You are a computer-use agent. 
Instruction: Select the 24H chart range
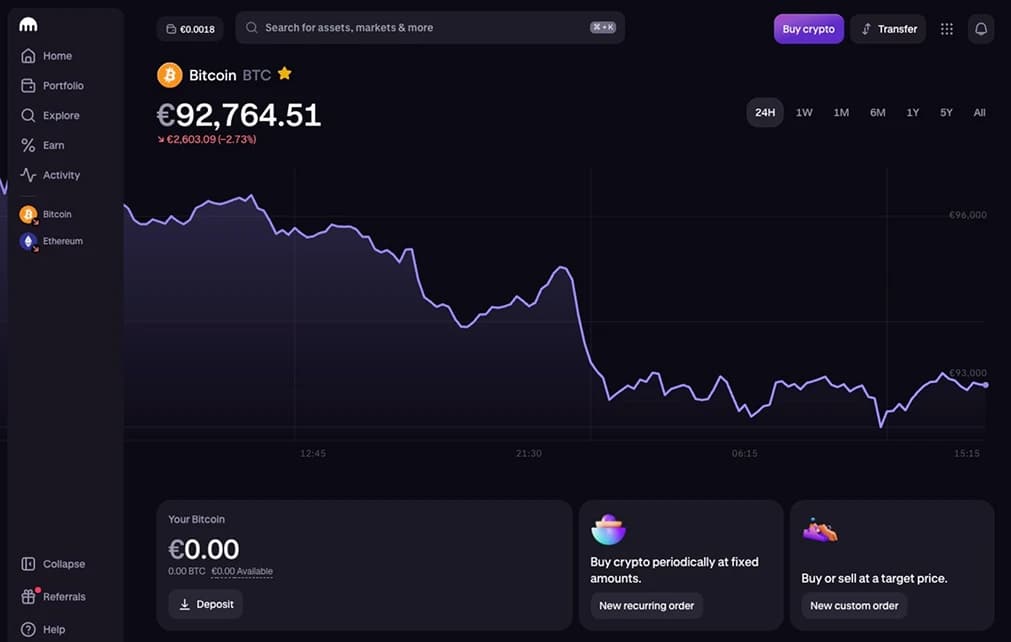click(765, 112)
